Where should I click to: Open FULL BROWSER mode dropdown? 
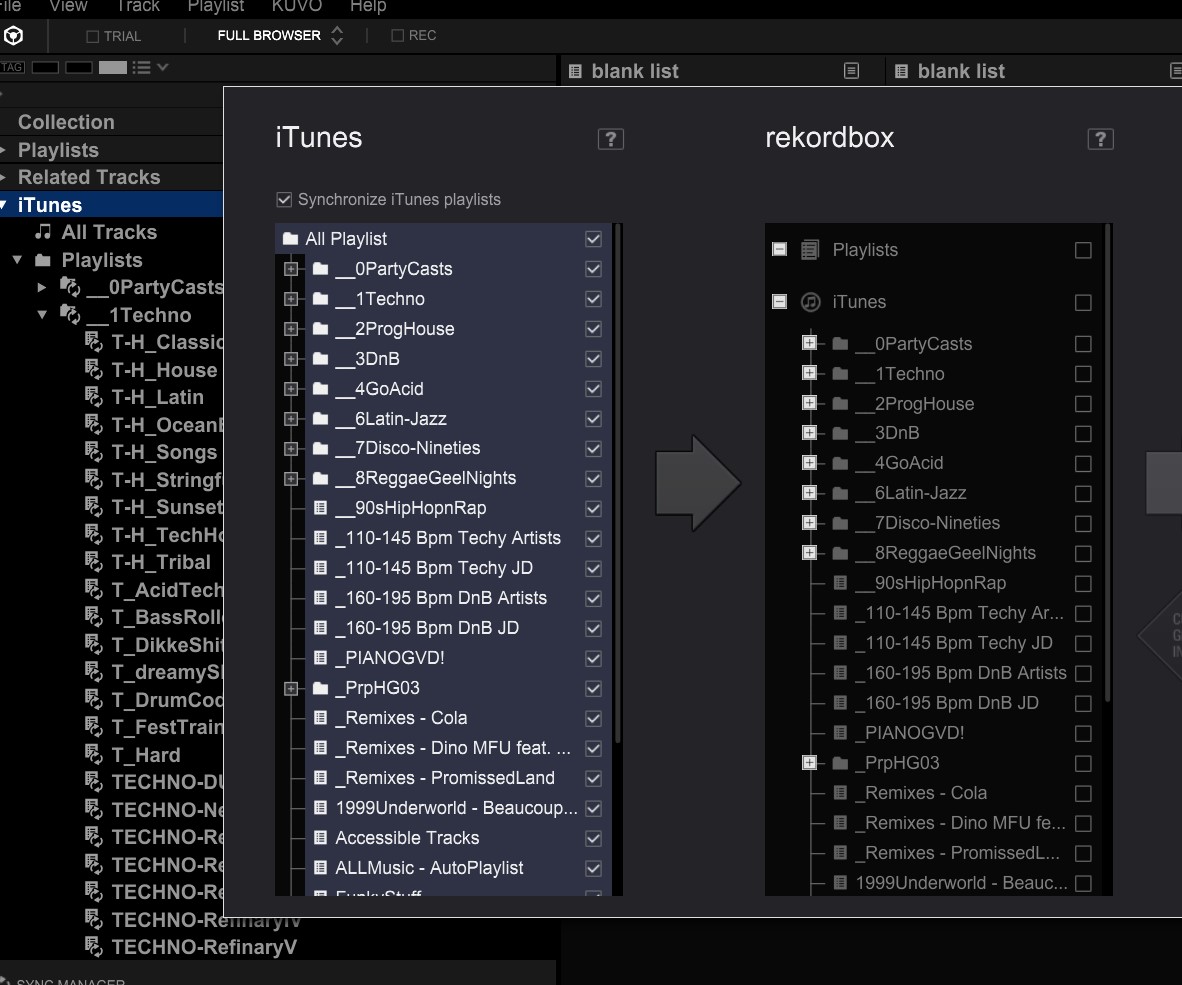tap(280, 35)
